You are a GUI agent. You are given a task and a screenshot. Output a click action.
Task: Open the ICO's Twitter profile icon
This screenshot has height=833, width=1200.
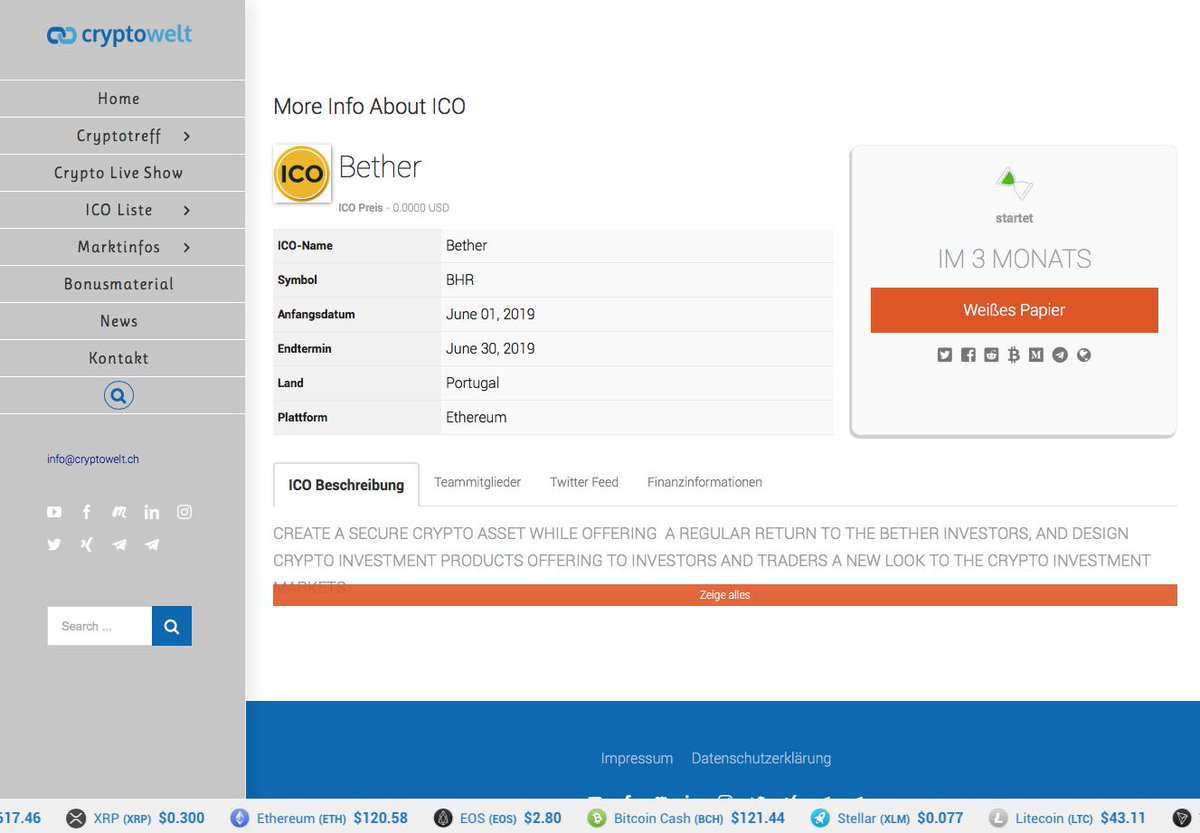click(x=944, y=355)
